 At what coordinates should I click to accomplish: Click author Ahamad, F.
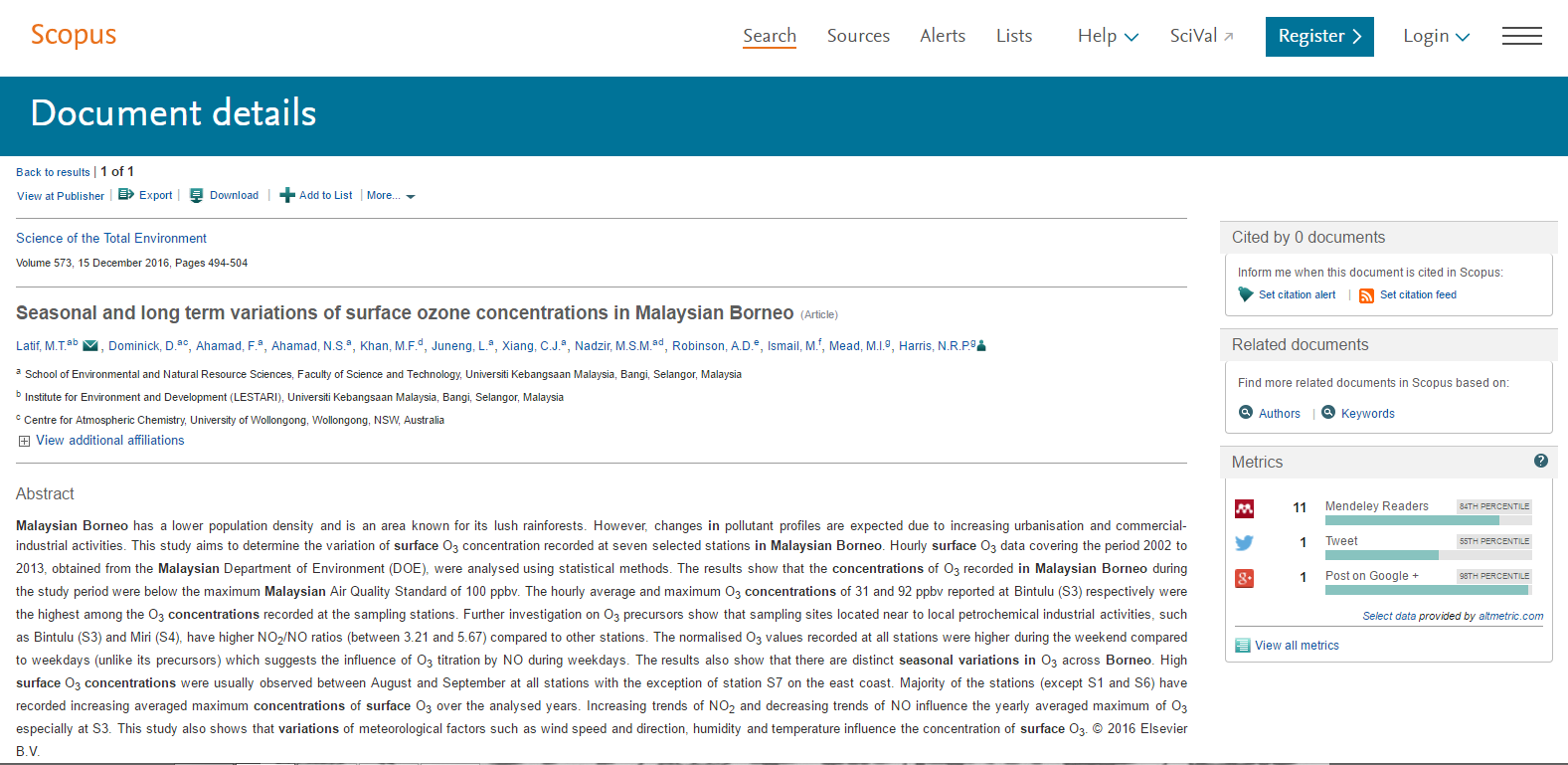pyautogui.click(x=225, y=346)
